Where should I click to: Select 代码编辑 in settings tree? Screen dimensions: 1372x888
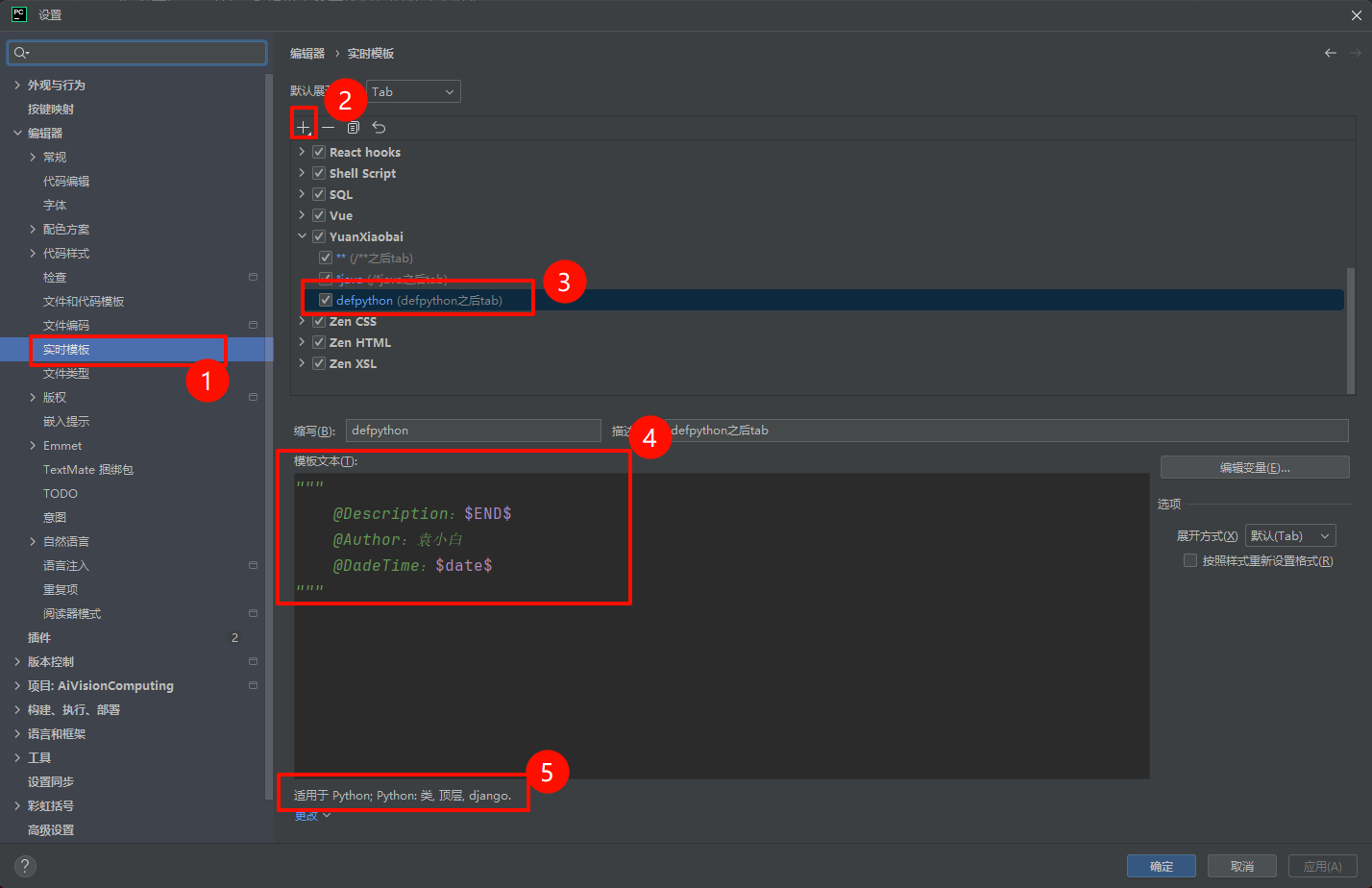pyautogui.click(x=66, y=181)
